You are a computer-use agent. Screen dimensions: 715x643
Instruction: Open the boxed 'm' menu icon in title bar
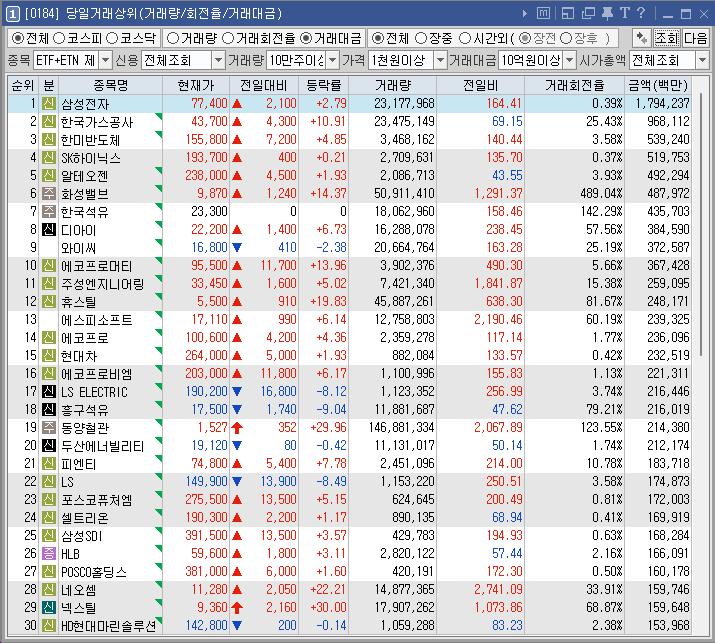point(543,13)
